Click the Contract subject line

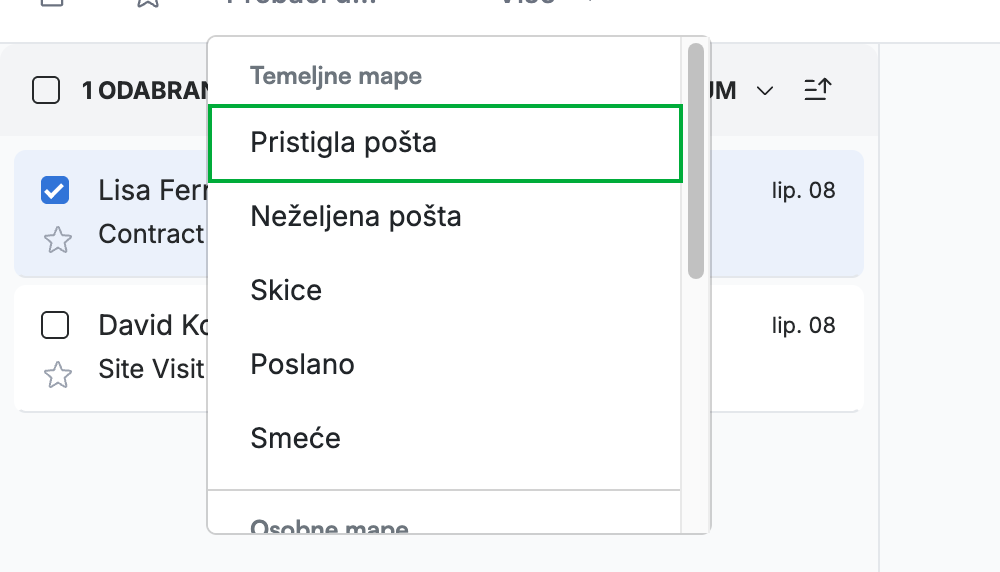coord(151,234)
